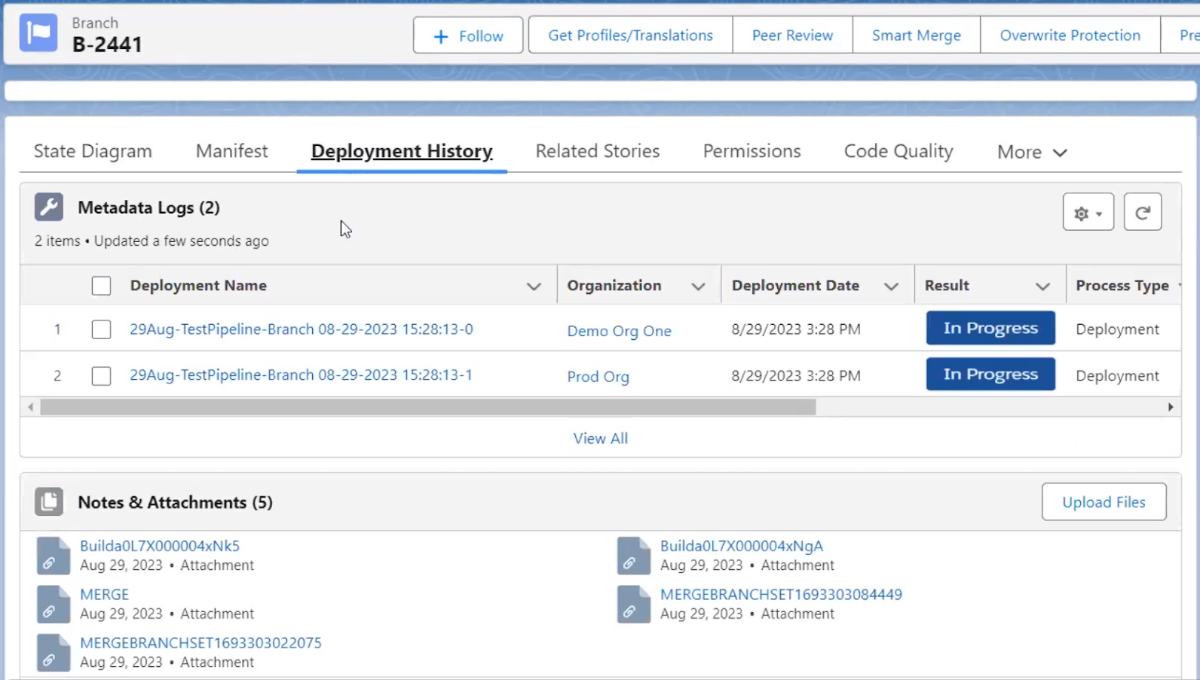Viewport: 1200px width, 680px height.
Task: Click the partially visible Pre button in header
Action: pos(1180,35)
